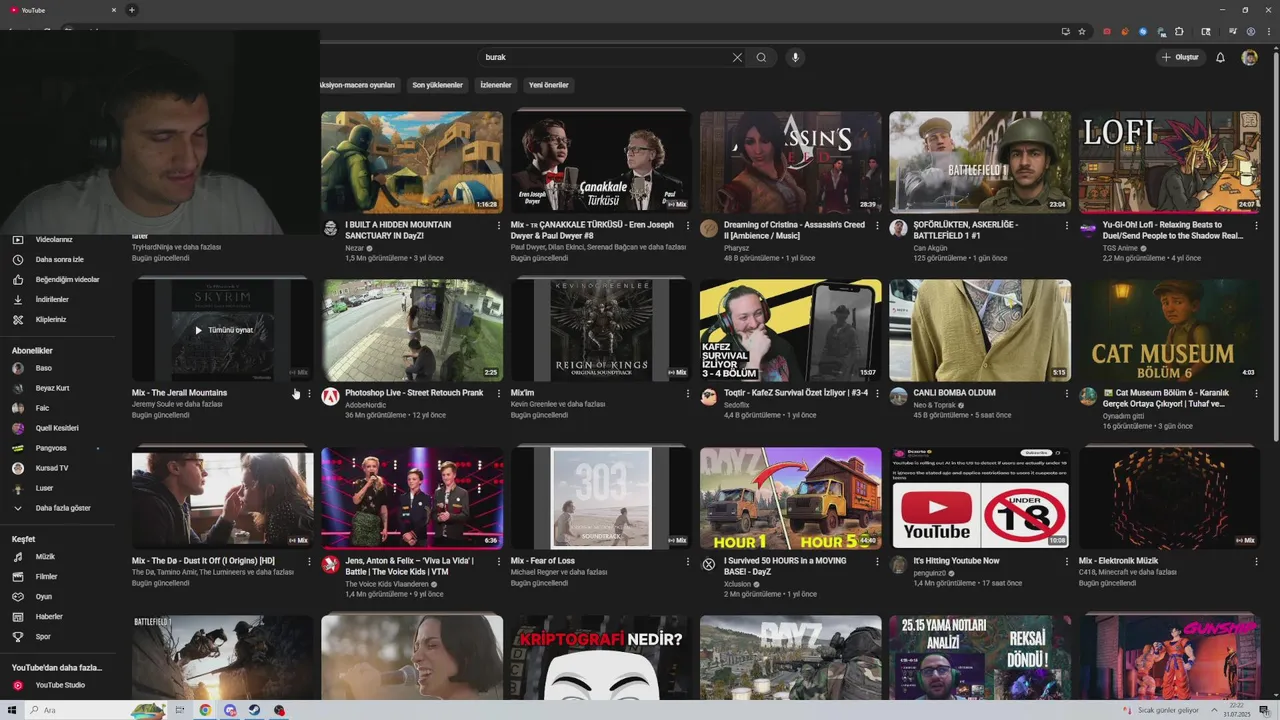Select the 'Son yüklenenler' filter chip
Viewport: 1280px width, 720px height.
(x=437, y=85)
